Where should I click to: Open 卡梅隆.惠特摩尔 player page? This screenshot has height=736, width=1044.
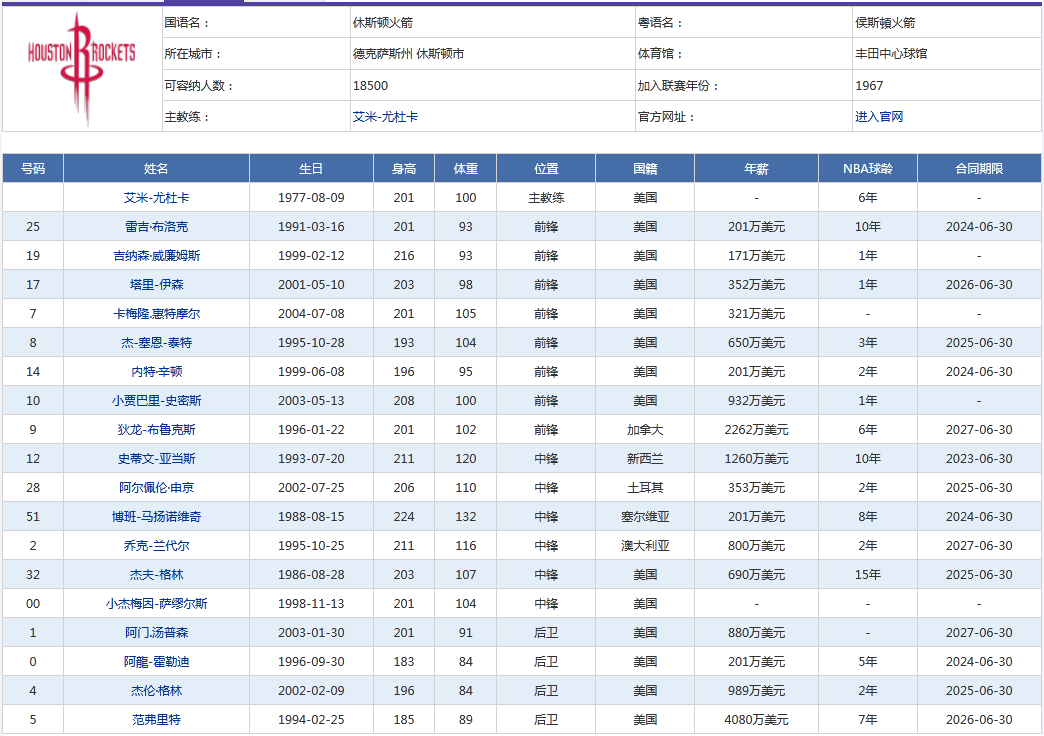point(156,314)
